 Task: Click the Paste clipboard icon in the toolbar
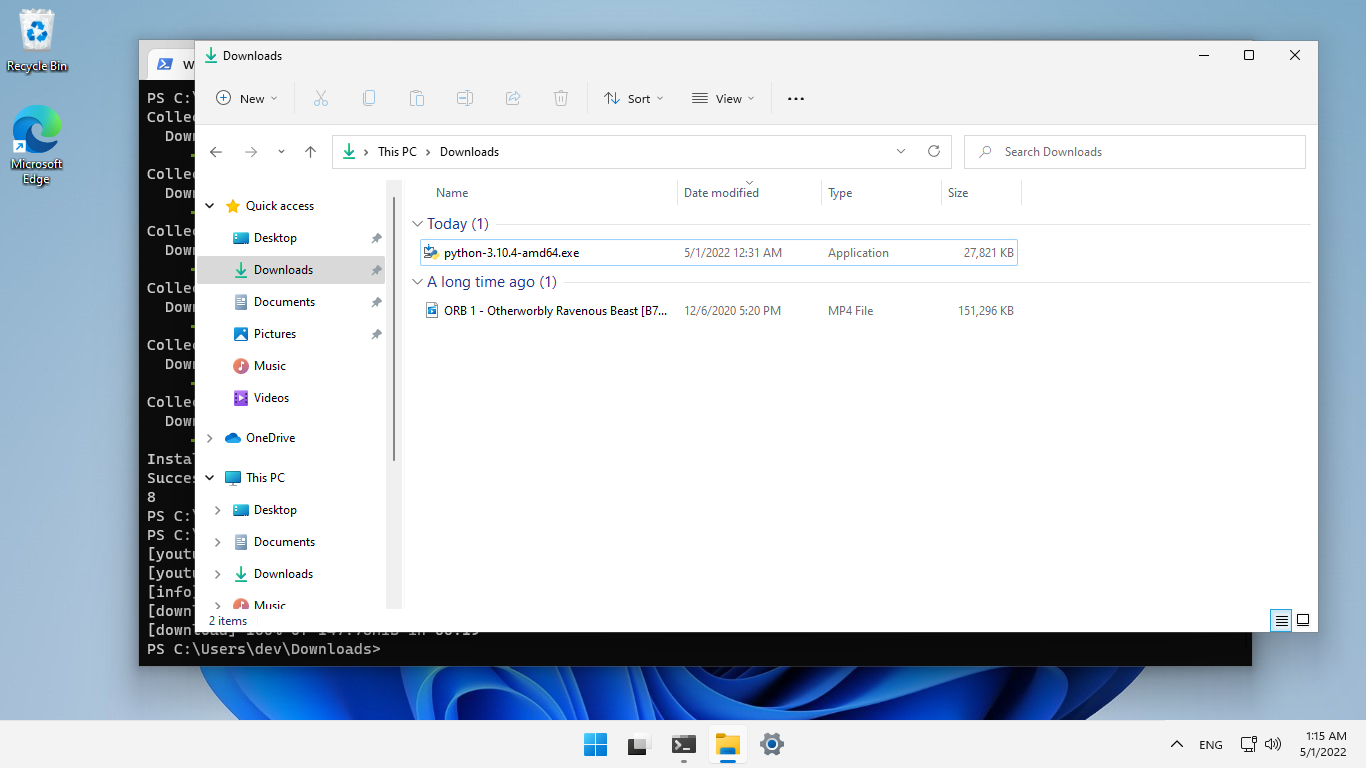pos(416,98)
